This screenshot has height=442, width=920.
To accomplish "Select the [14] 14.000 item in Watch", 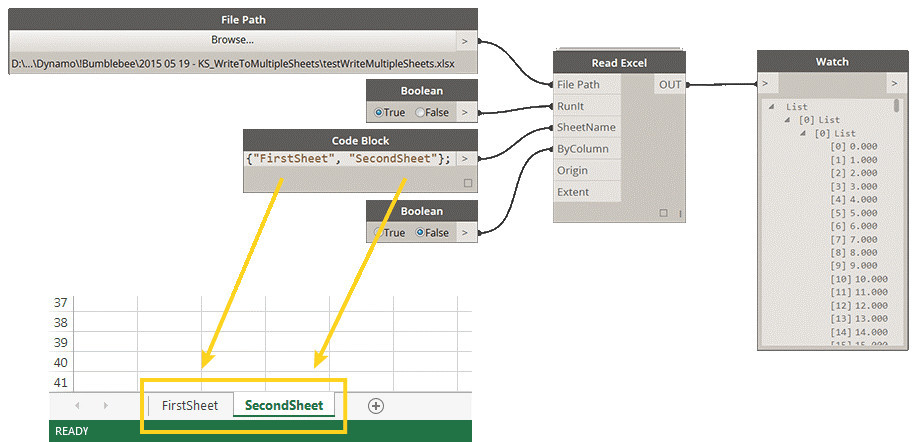I will tap(858, 332).
